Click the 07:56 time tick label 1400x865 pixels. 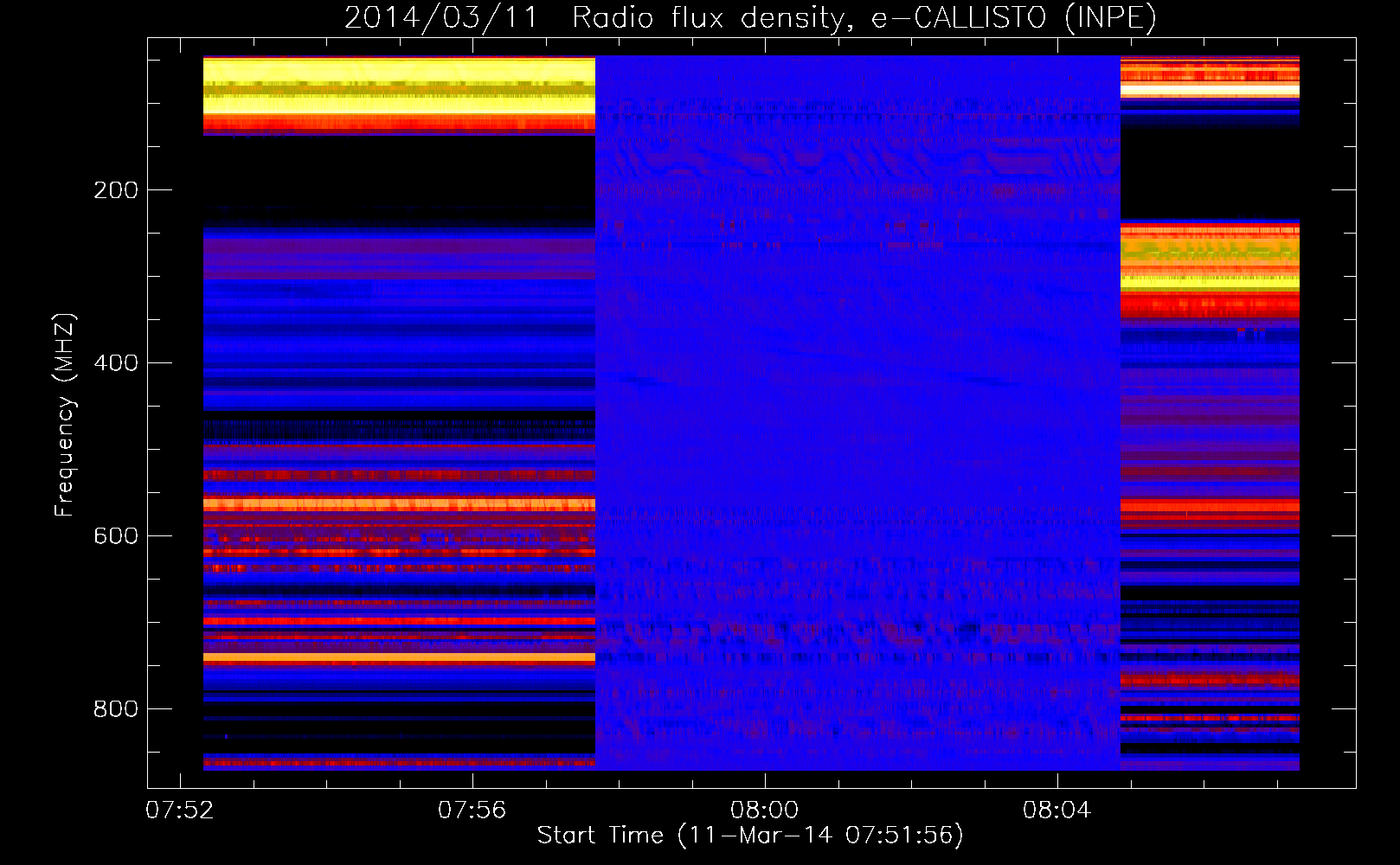[x=472, y=811]
